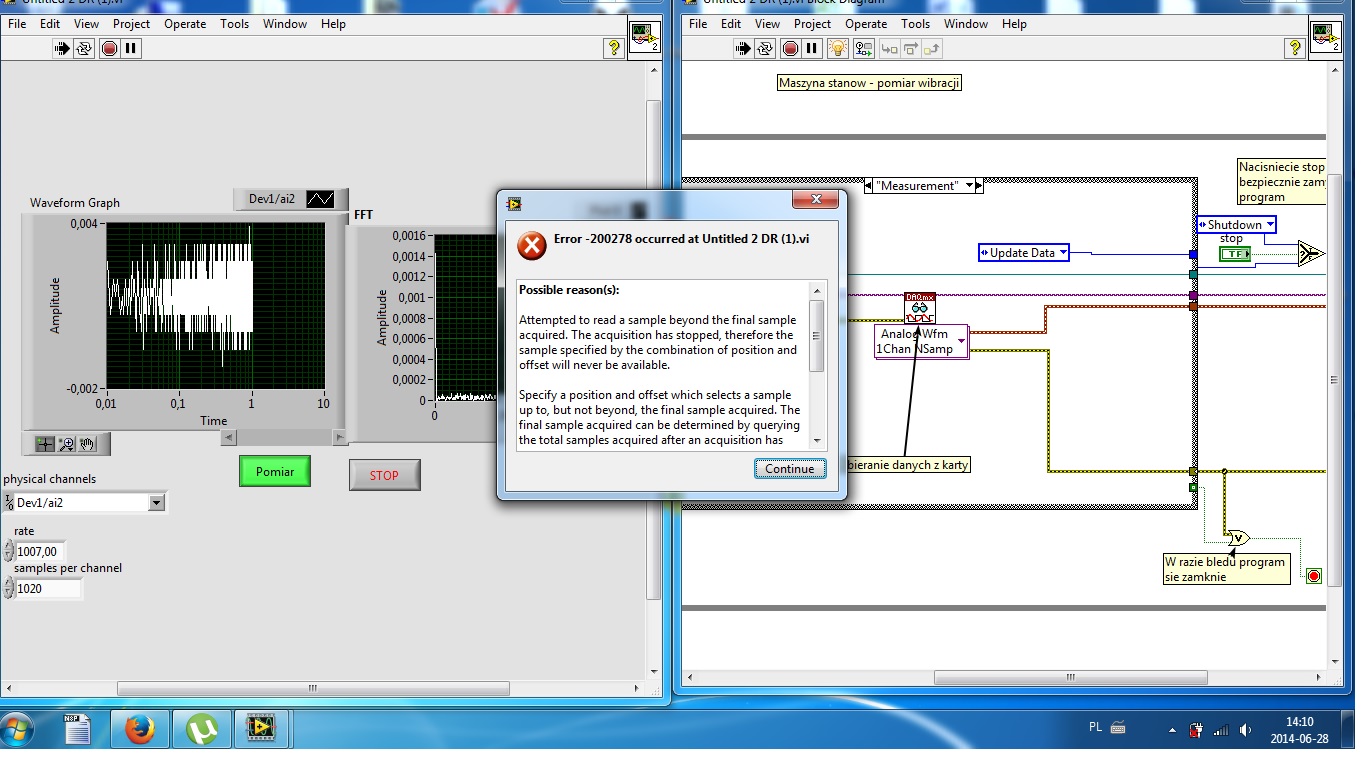Image resolution: width=1366 pixels, height=768 pixels.
Task: Close the Error -200278 dialog
Action: [x=815, y=200]
